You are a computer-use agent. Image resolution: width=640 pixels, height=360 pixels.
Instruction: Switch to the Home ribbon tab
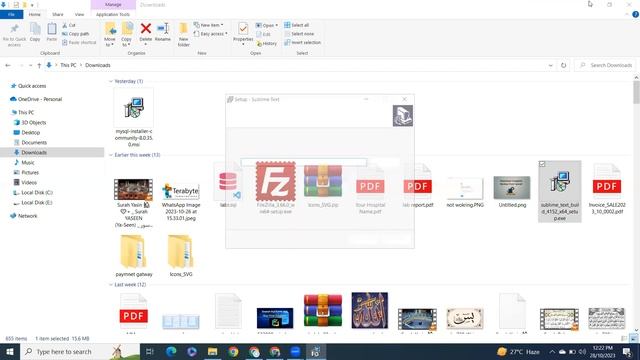tap(35, 14)
